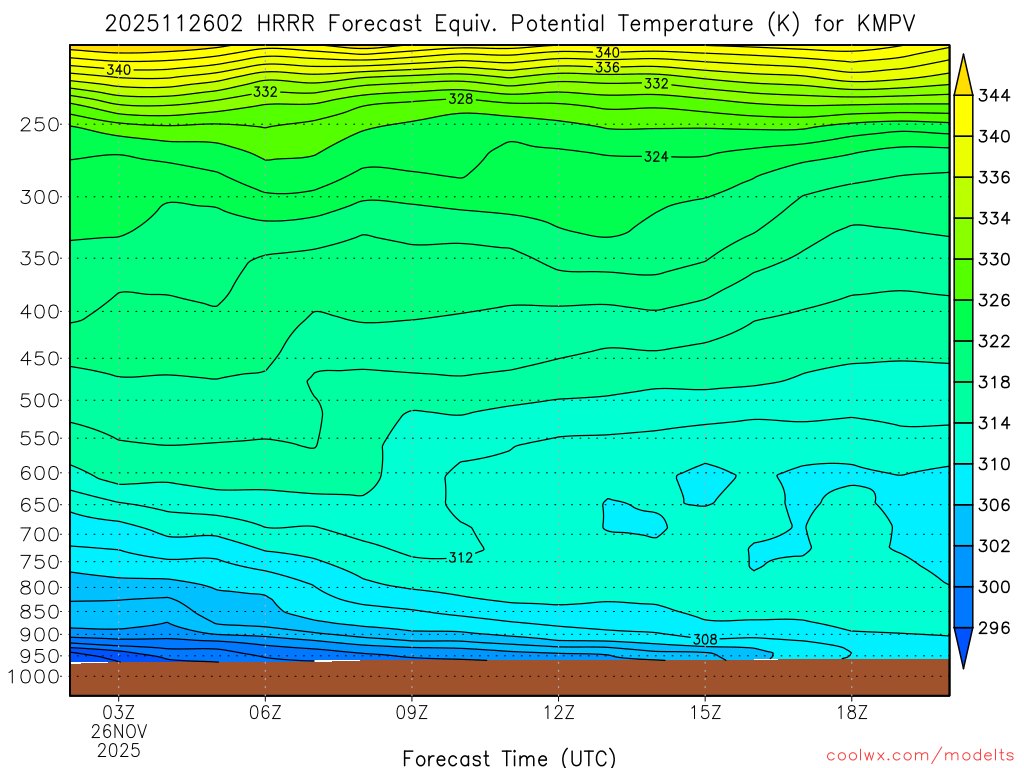The width and height of the screenshot is (1024, 768).
Task: Click the 700 pressure level axis label
Action: pos(40,534)
